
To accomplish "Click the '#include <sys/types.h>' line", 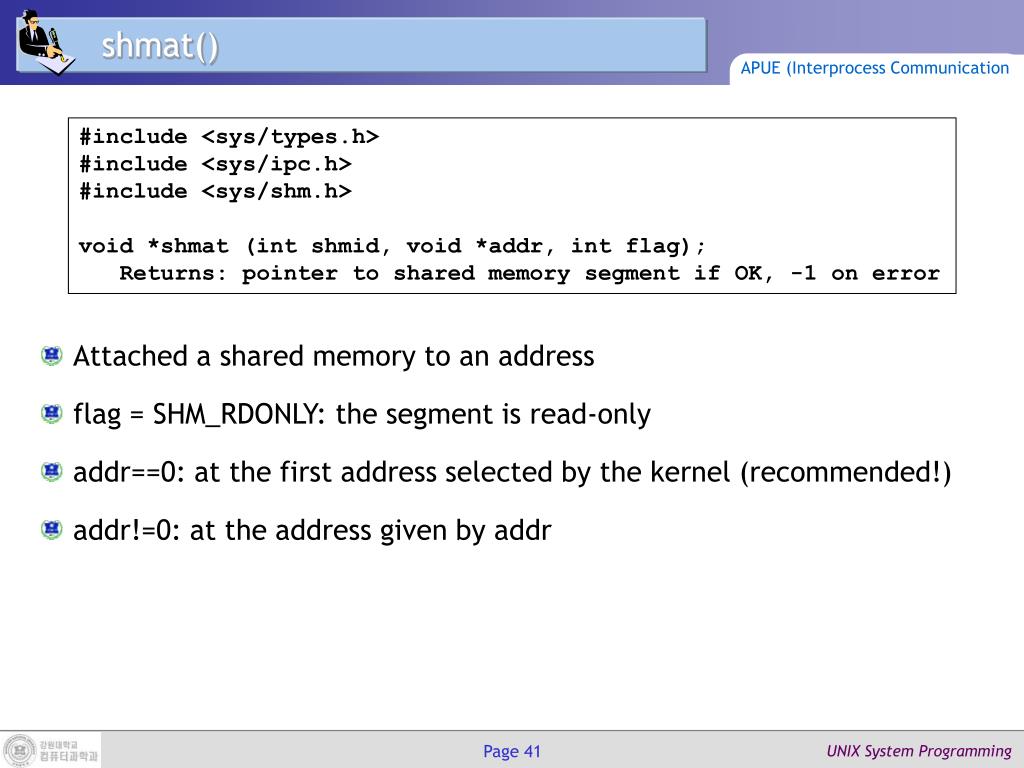I will pos(229,136).
